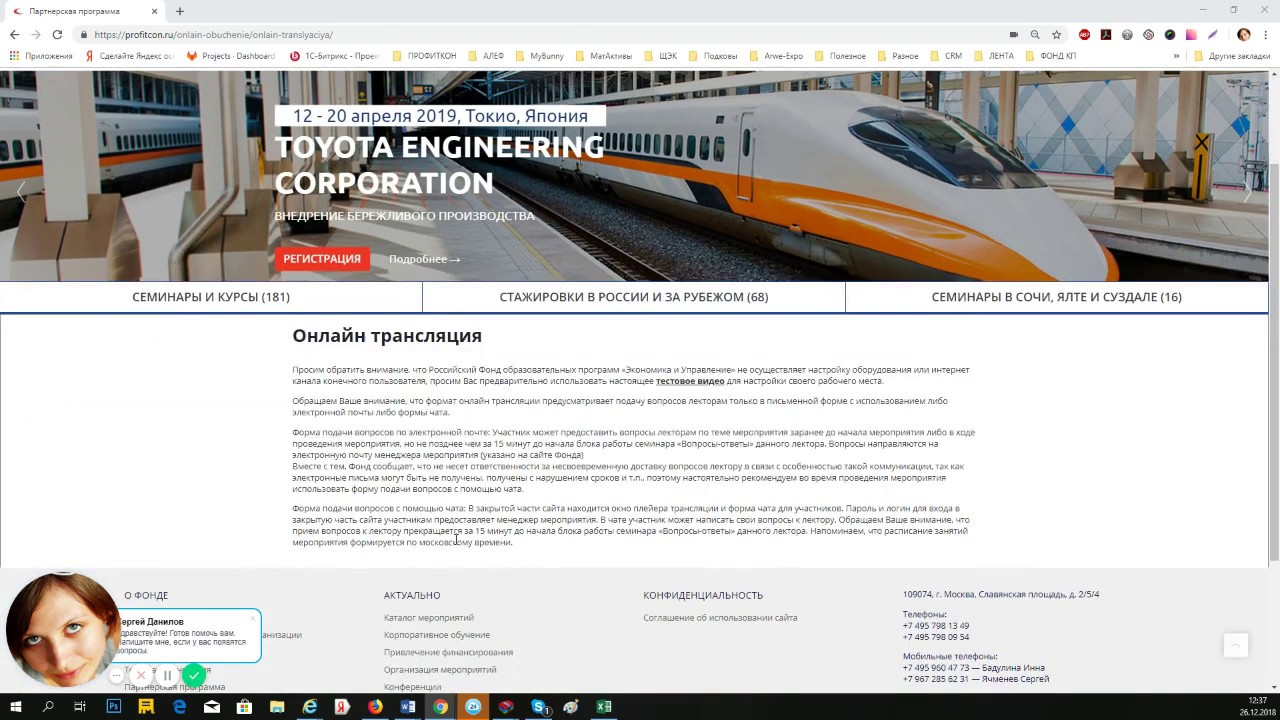The image size is (1280, 720).
Task: Open the ПРОФИТКОН bookmark folder
Action: tap(425, 56)
